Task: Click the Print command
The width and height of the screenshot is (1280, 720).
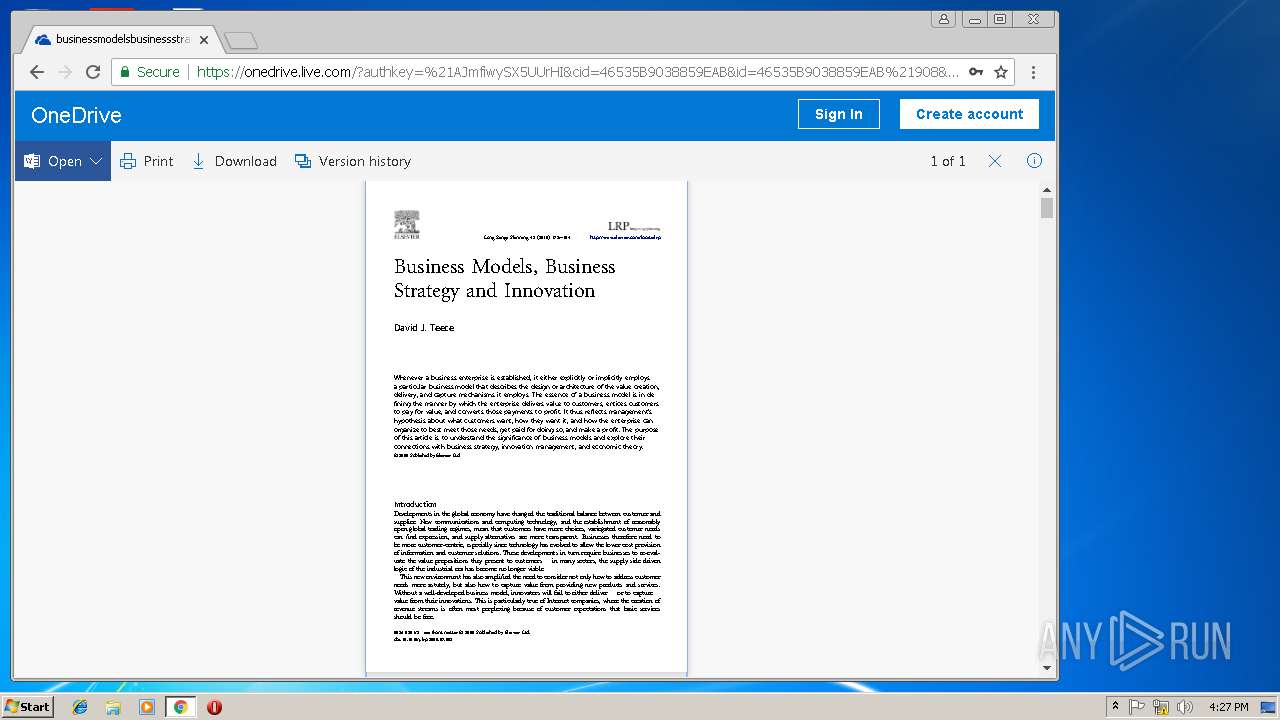Action: (147, 161)
